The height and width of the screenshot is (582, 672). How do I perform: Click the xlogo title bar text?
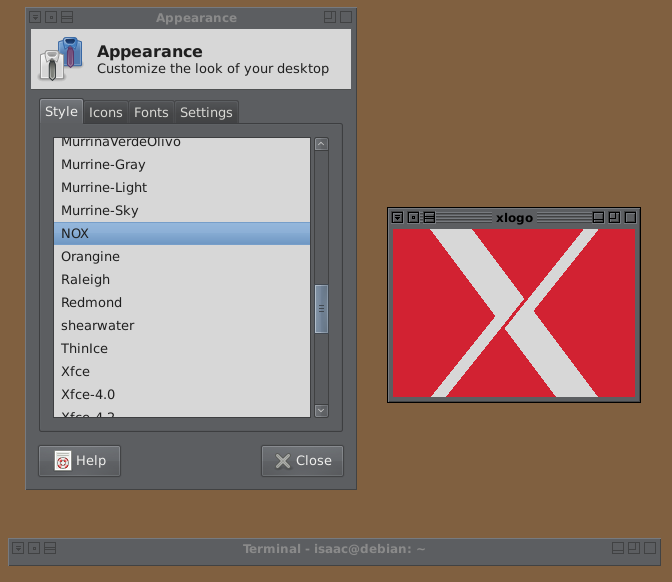pyautogui.click(x=514, y=218)
